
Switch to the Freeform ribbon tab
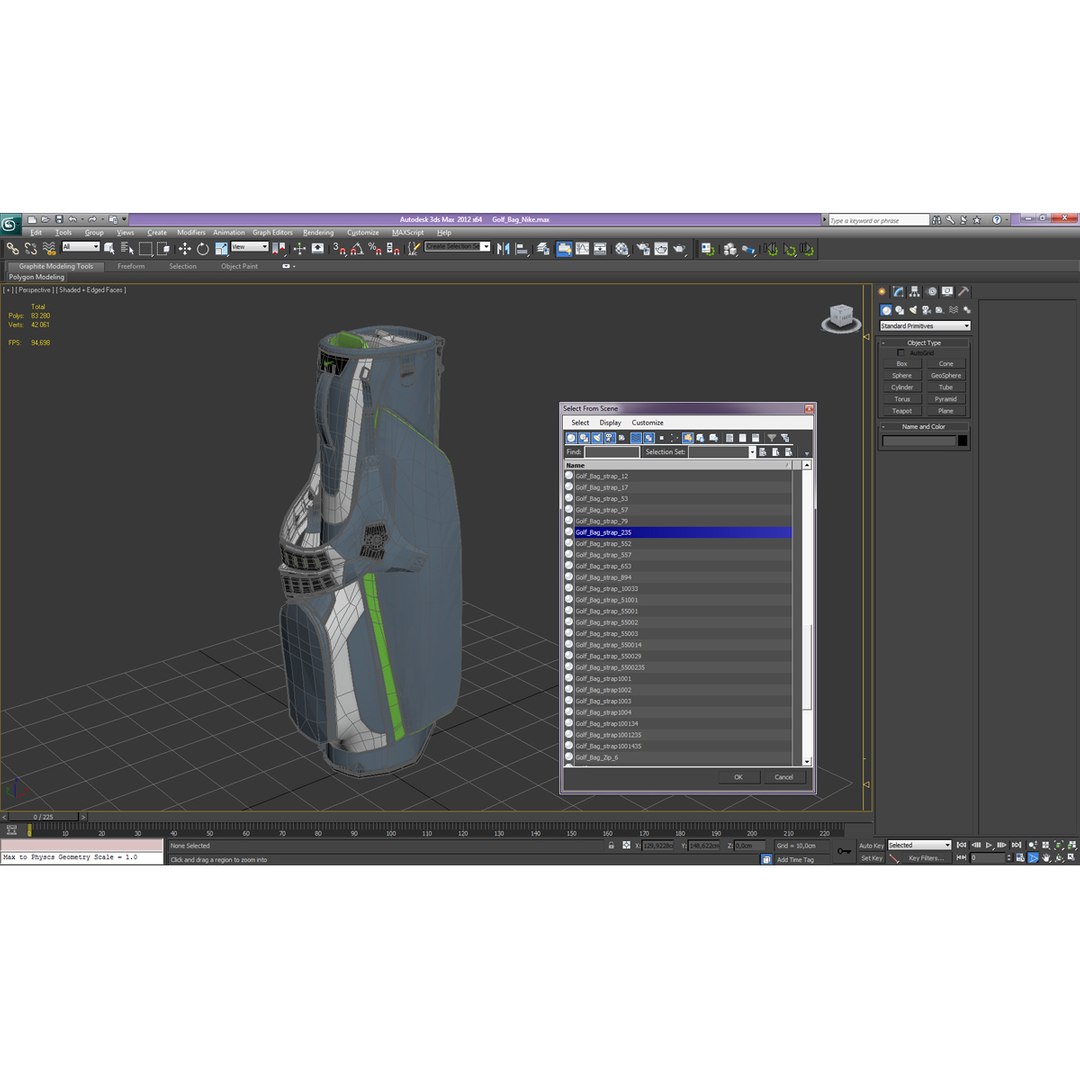tap(131, 267)
